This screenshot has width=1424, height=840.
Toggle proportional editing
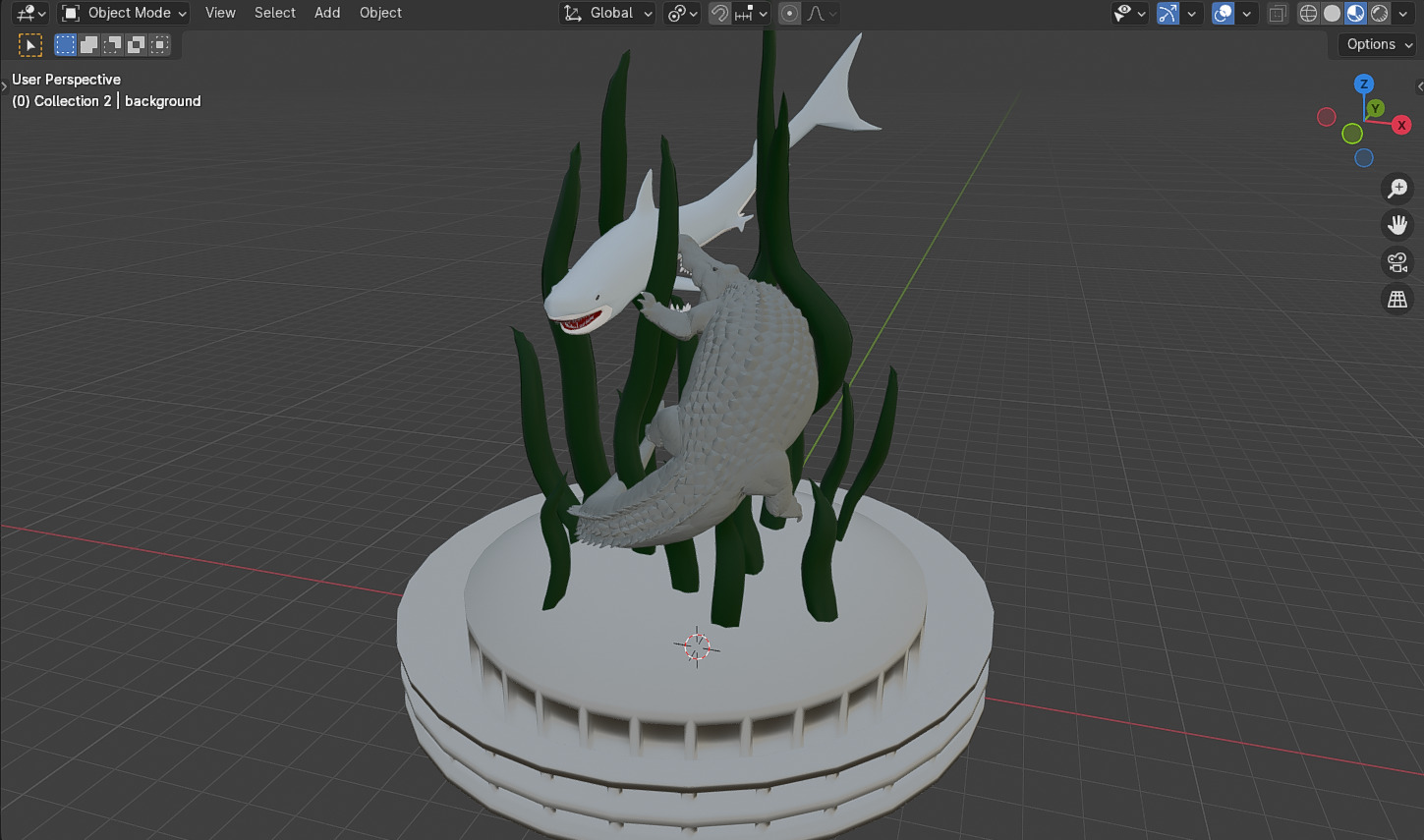(x=789, y=13)
